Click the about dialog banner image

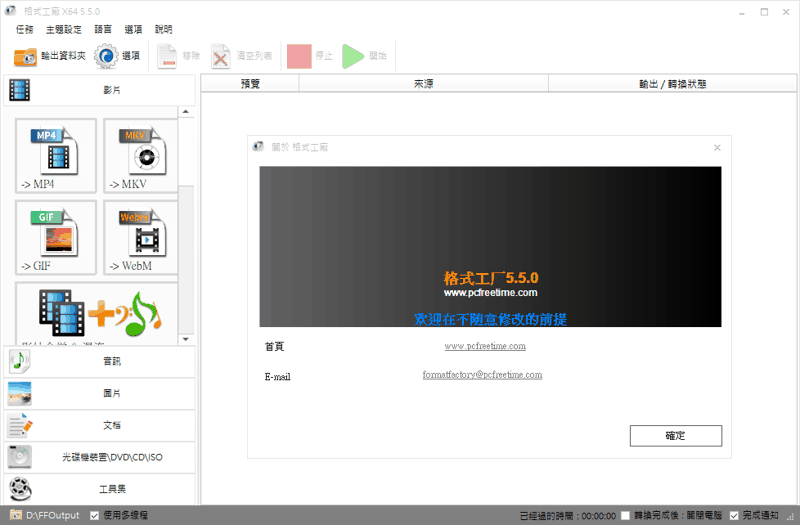click(x=490, y=246)
